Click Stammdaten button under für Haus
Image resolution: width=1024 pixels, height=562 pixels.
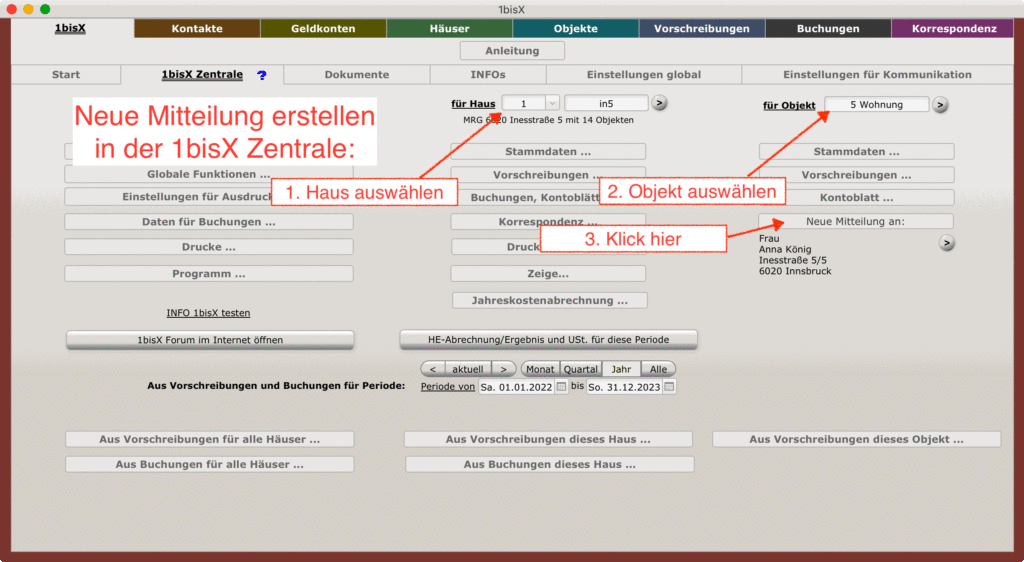tap(548, 151)
